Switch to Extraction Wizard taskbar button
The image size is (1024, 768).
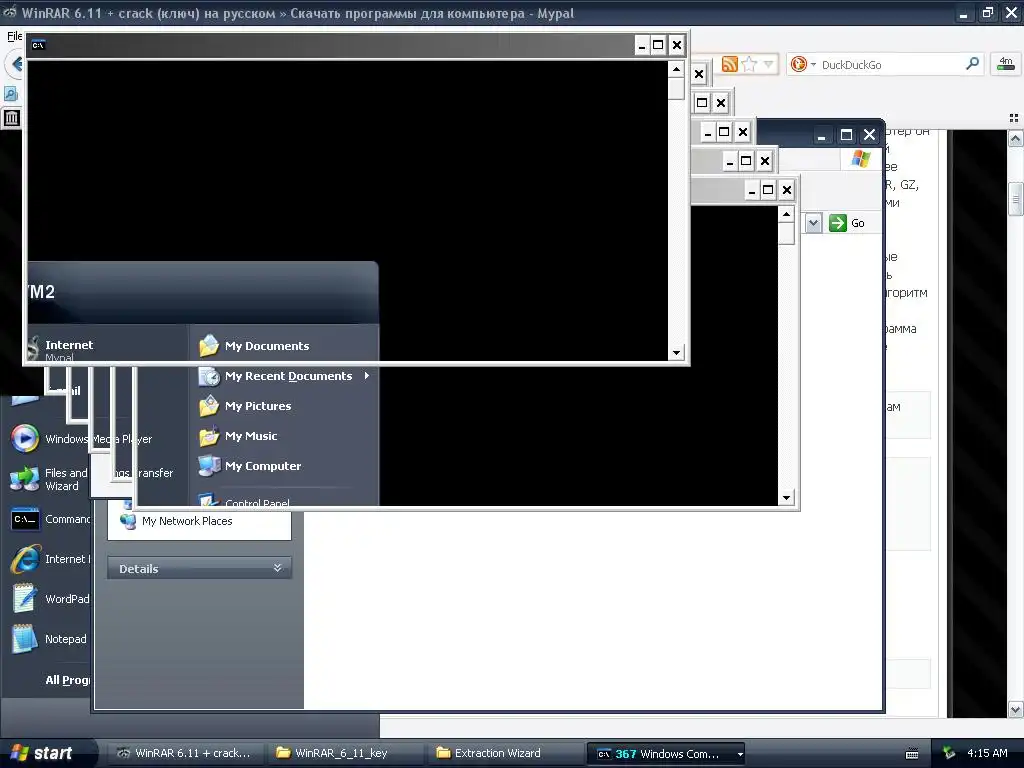pos(504,753)
